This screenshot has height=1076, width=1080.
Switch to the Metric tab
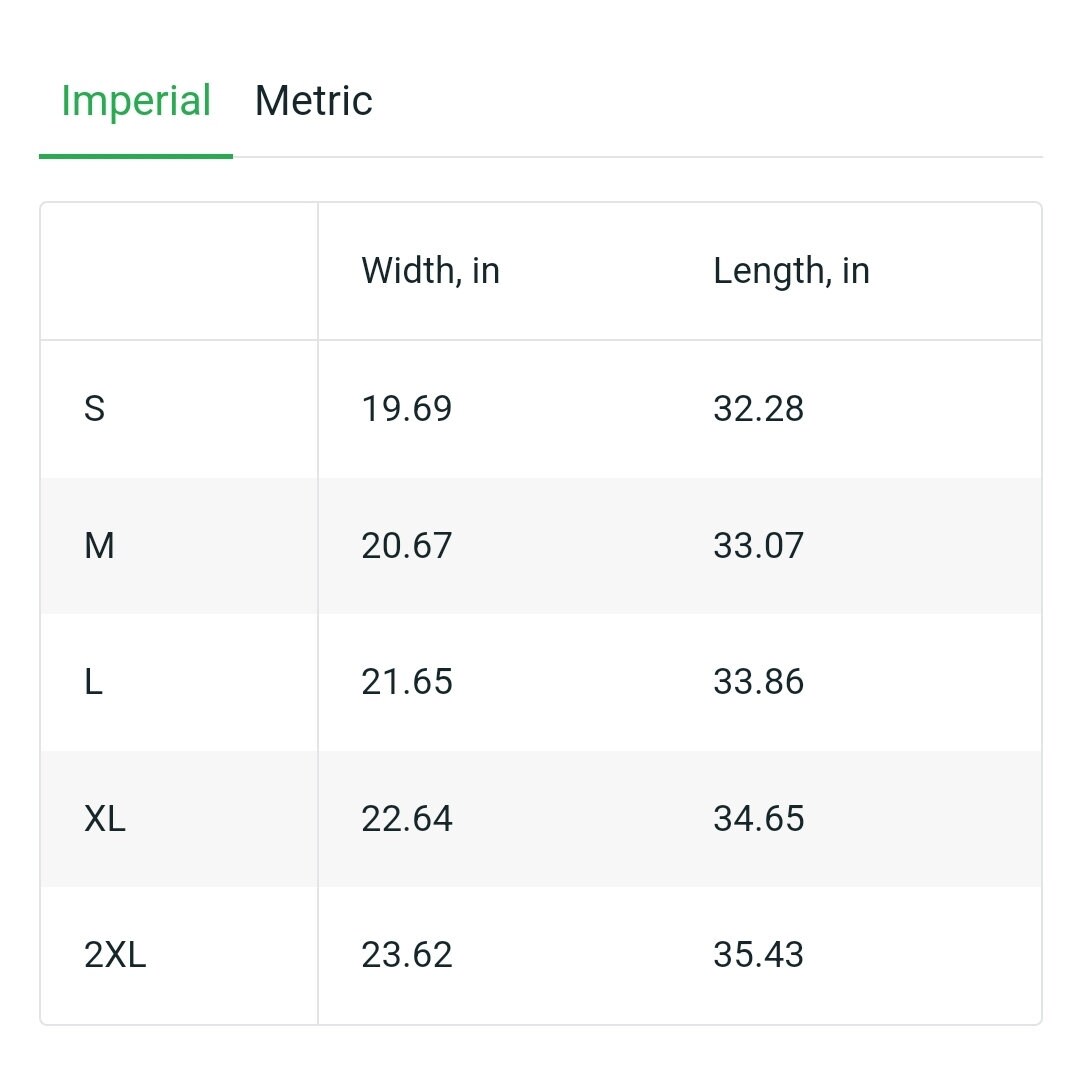pos(313,101)
